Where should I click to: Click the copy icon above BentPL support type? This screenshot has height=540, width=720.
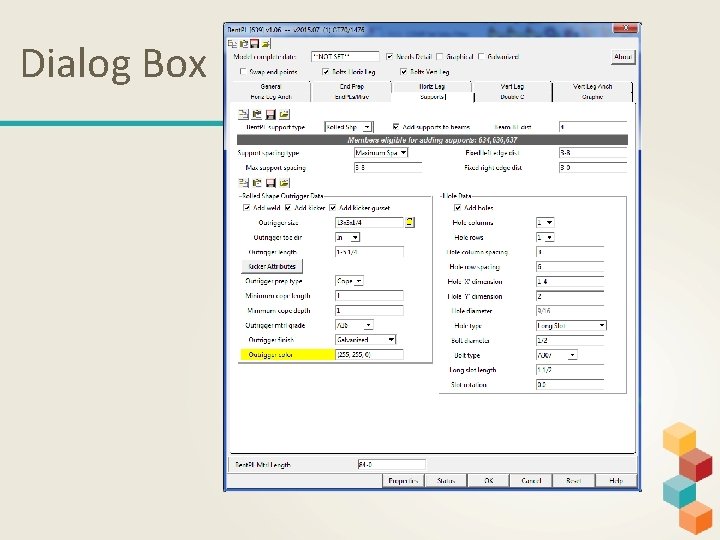pos(243,114)
